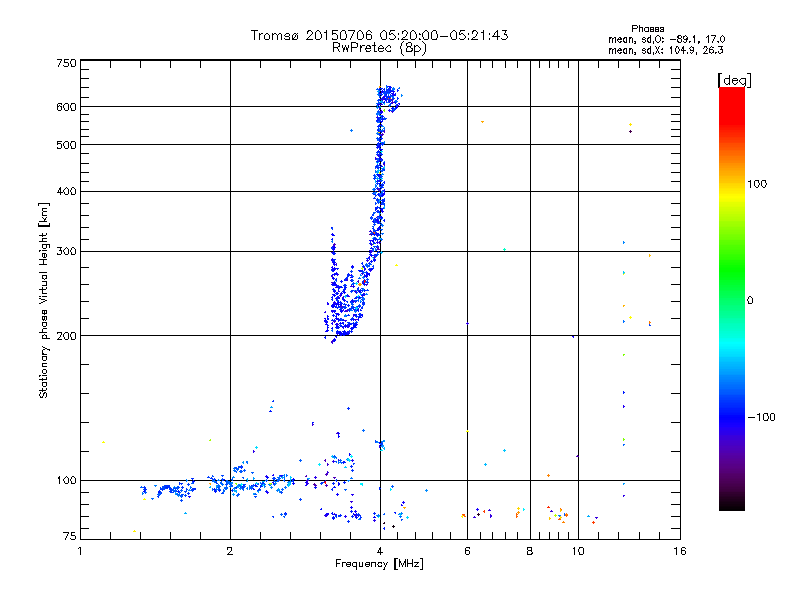The image size is (800, 600).
Task: Click the Phases mean sd statistics text
Action: [x=666, y=39]
